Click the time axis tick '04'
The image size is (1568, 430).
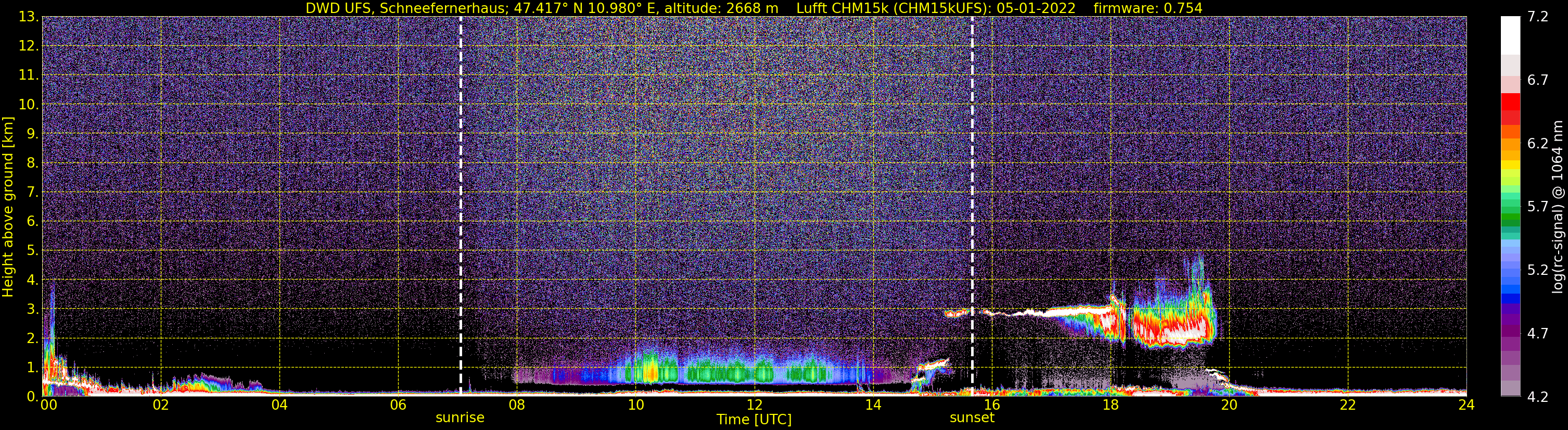coord(279,406)
